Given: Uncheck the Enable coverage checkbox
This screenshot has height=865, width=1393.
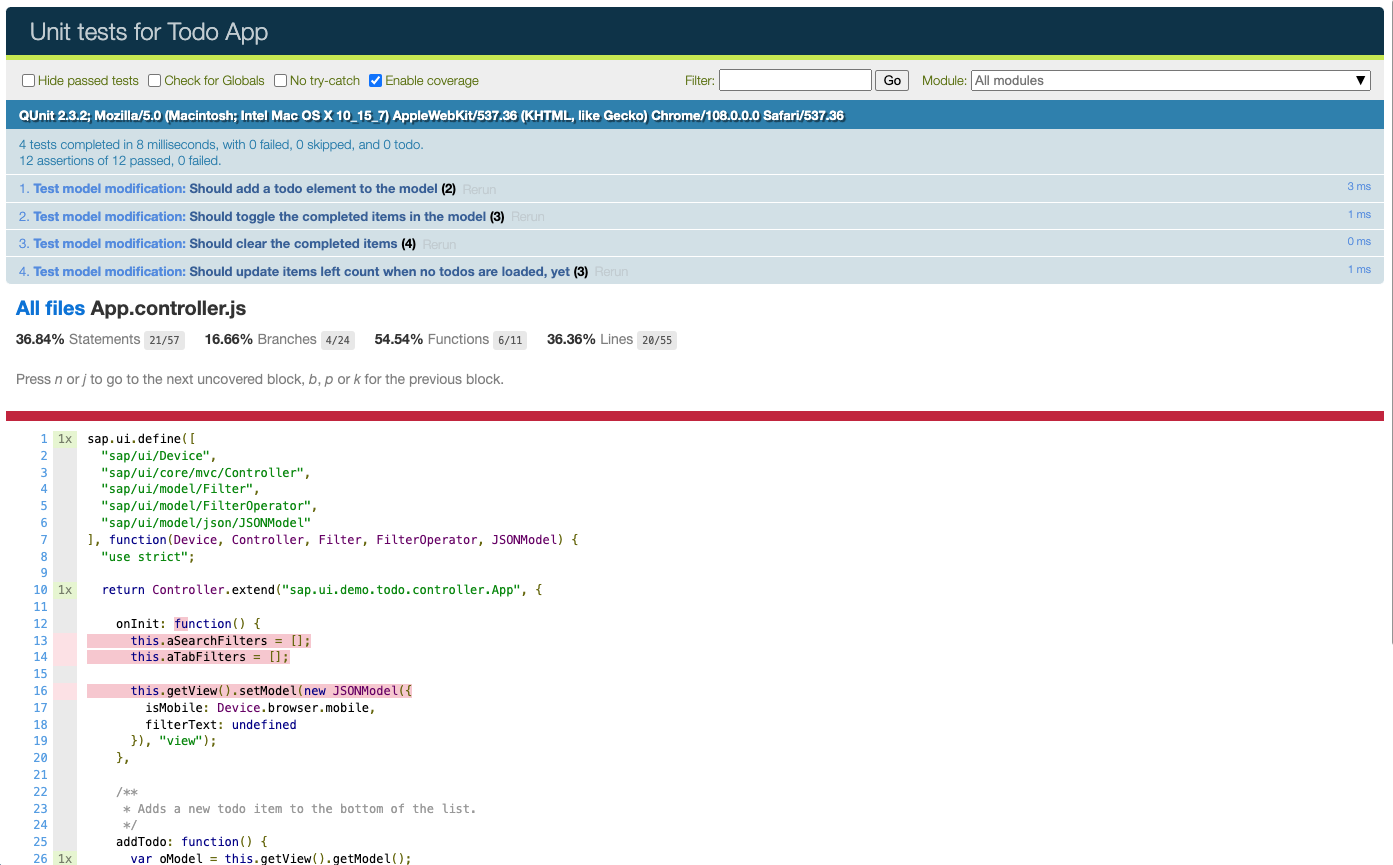Looking at the screenshot, I should click(x=375, y=81).
